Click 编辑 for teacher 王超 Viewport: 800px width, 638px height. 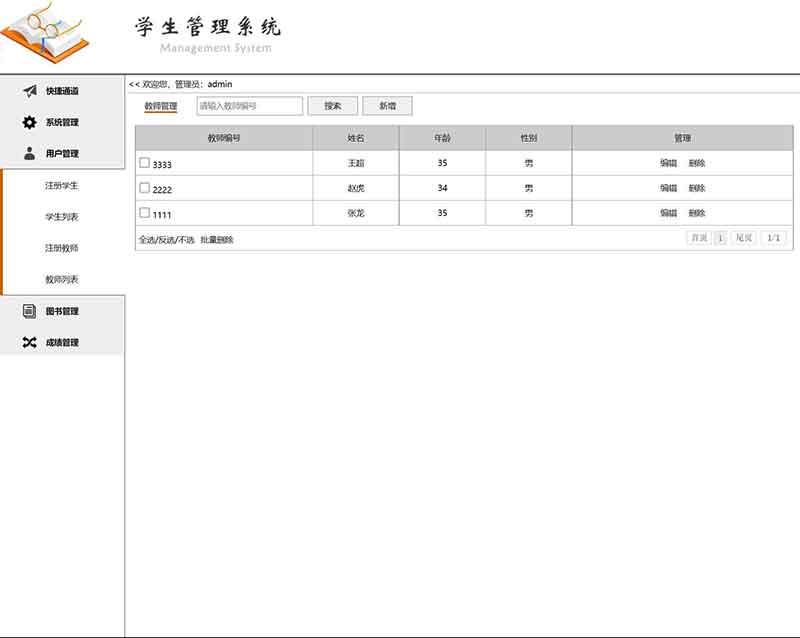[668, 163]
